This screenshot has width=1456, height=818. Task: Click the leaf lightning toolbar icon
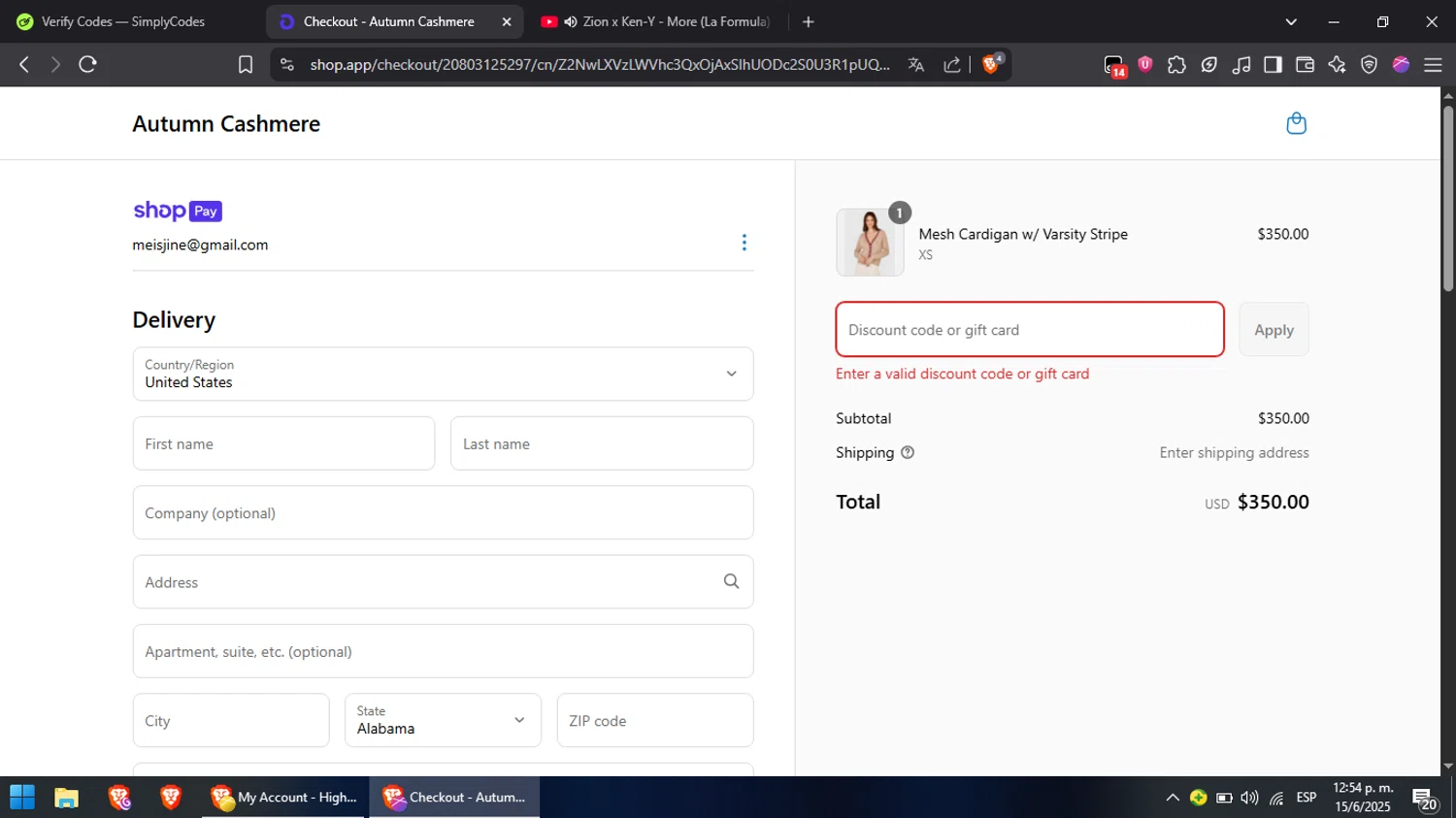coord(1208,64)
